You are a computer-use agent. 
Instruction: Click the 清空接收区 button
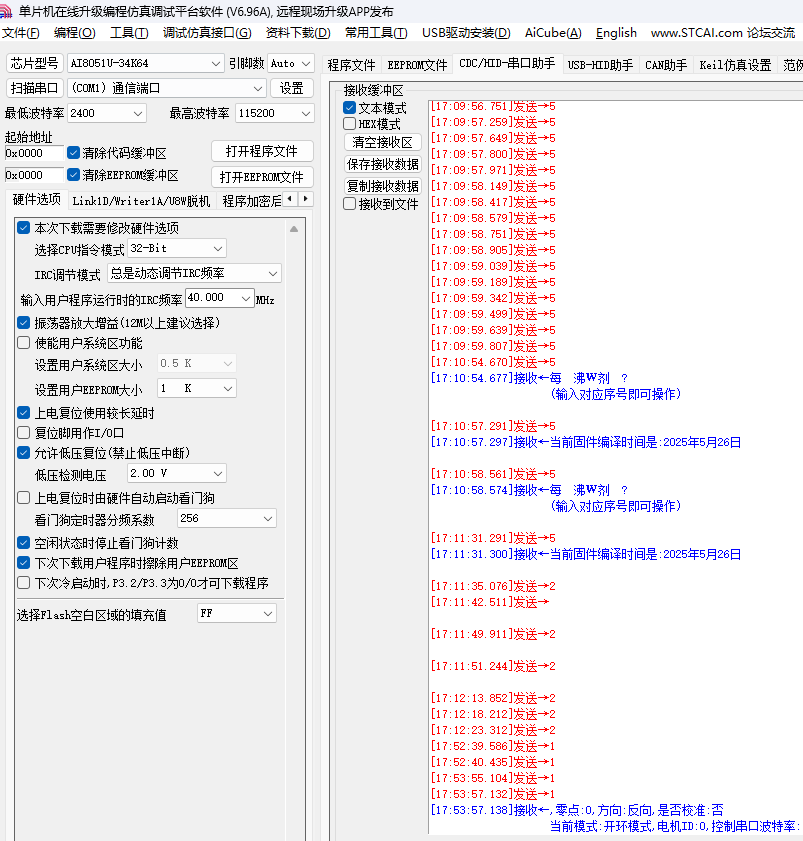coord(382,143)
